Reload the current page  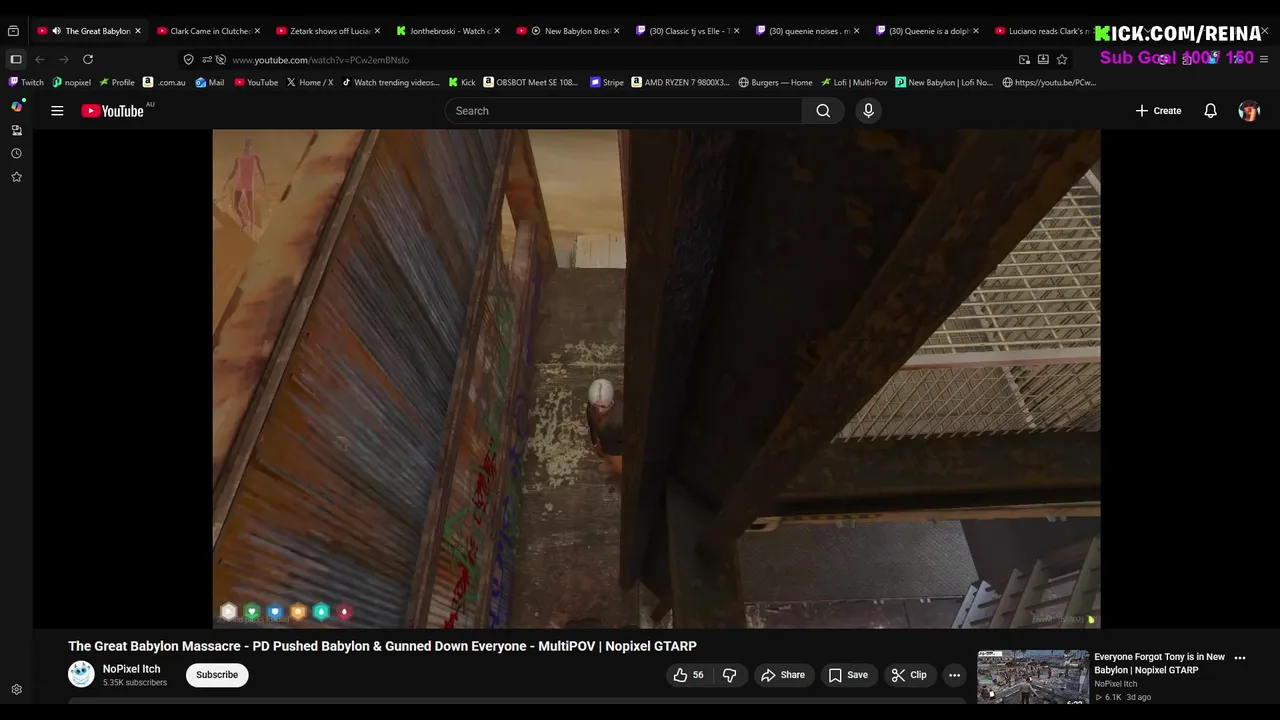click(88, 60)
